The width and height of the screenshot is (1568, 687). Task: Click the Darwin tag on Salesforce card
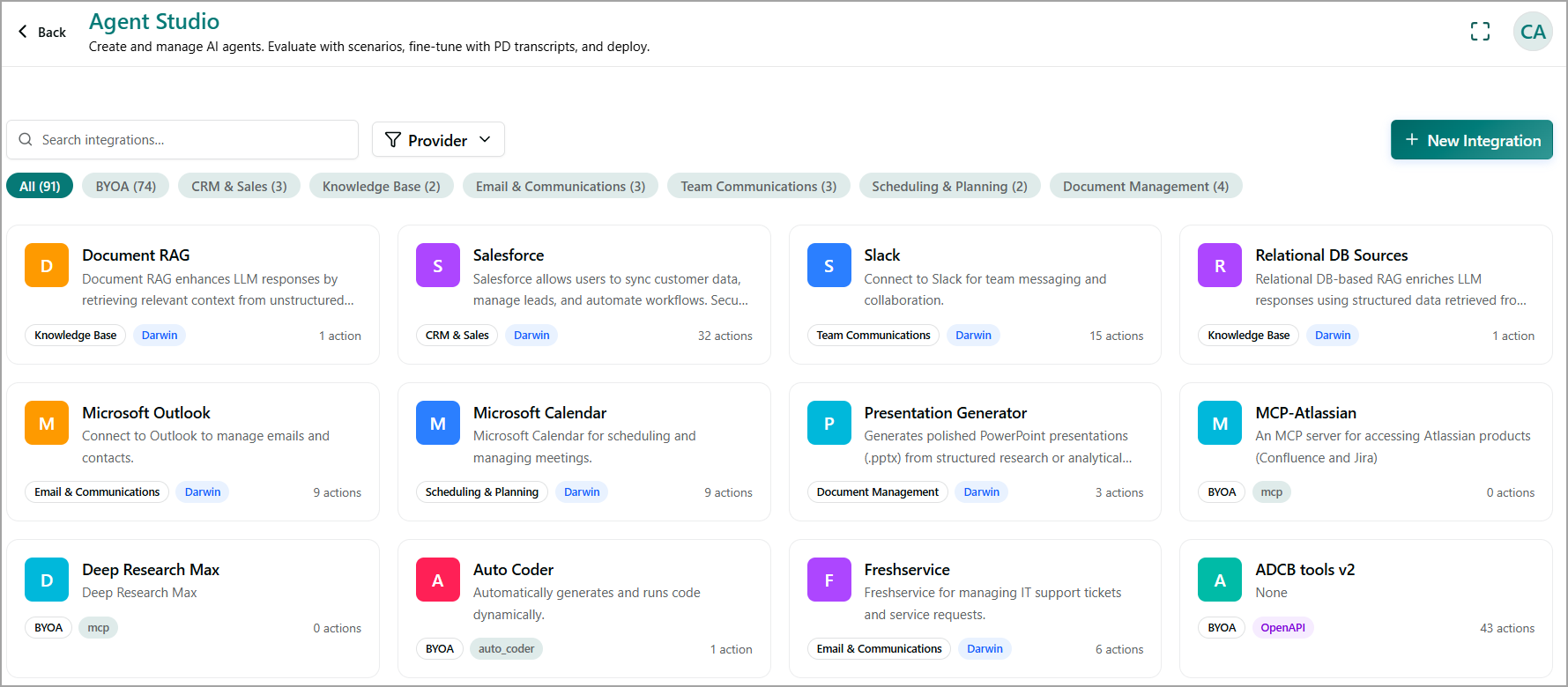coord(531,336)
